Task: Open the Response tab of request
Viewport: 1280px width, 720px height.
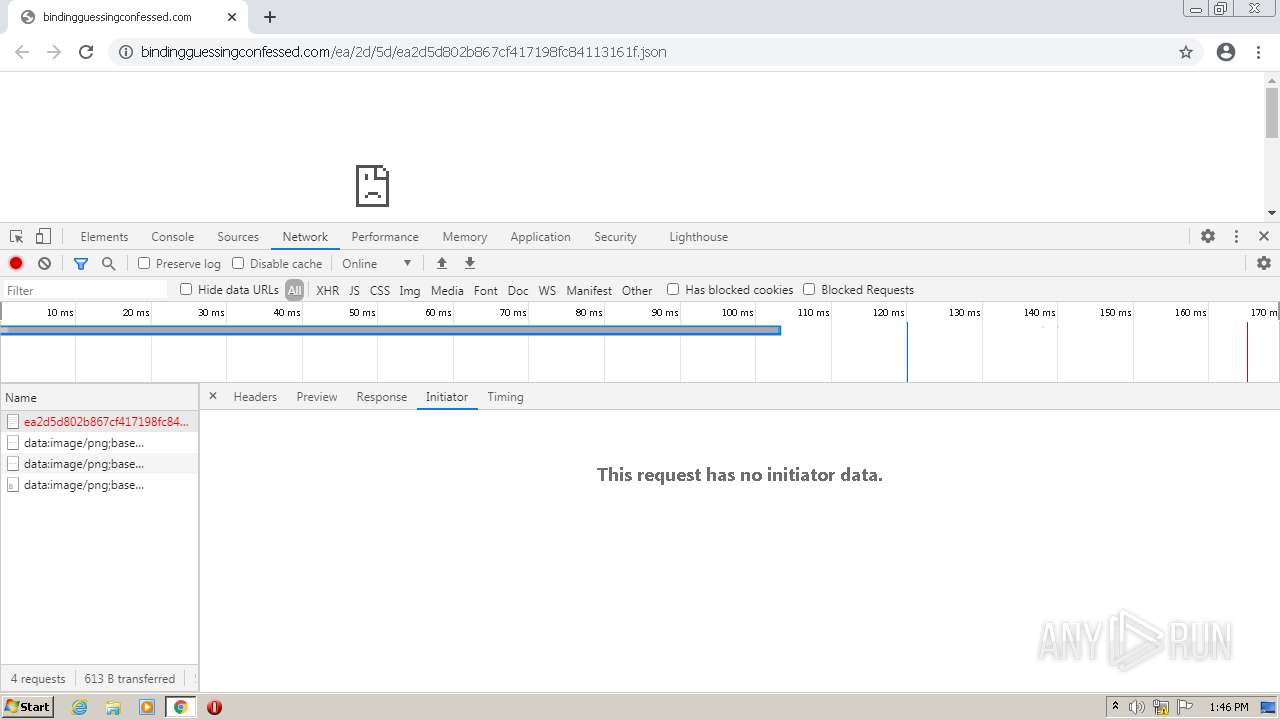Action: tap(382, 397)
